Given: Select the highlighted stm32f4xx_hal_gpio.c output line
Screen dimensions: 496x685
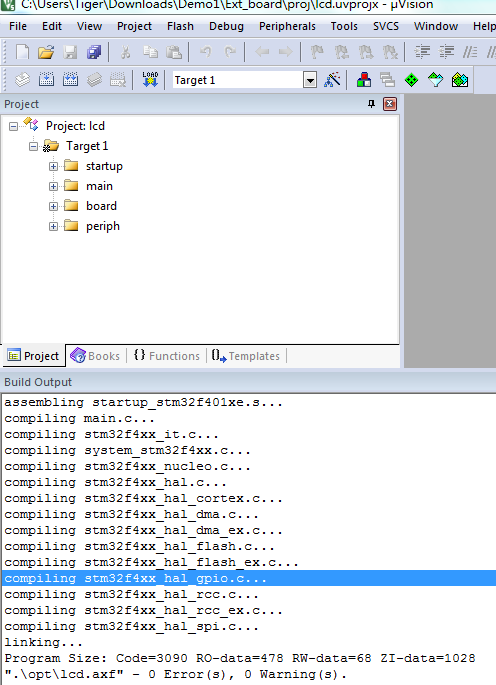Looking at the screenshot, I should pos(249,578).
